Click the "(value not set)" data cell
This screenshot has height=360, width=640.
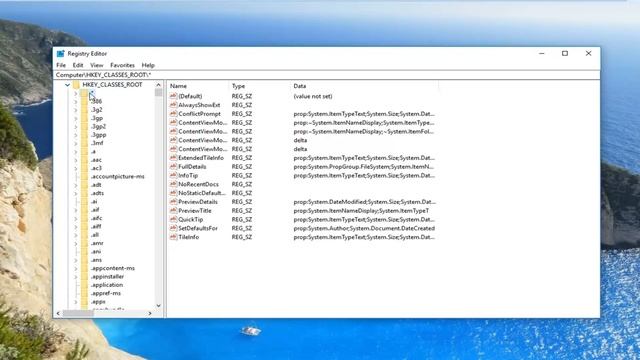point(313,96)
